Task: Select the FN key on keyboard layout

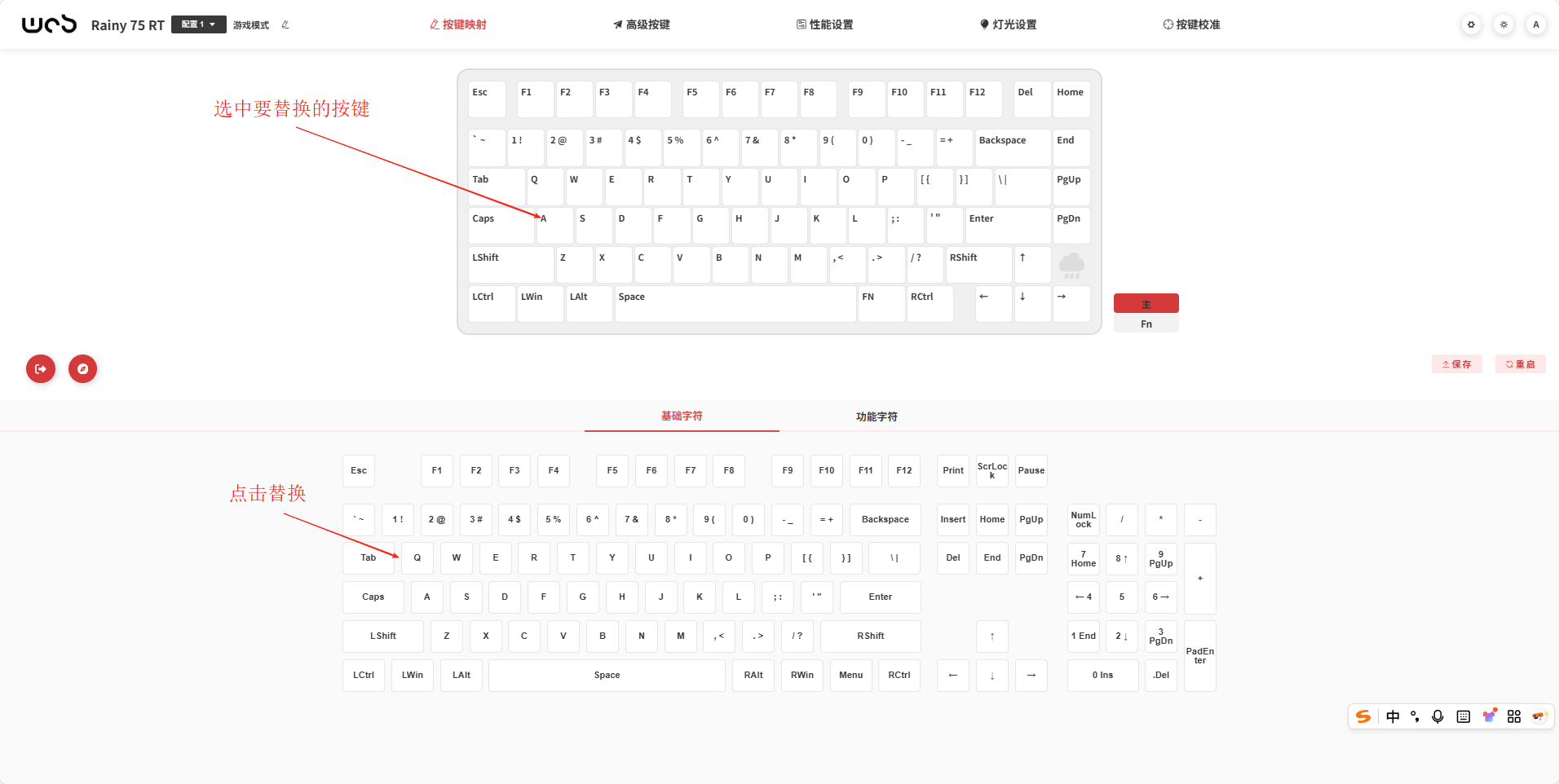Action: click(881, 303)
